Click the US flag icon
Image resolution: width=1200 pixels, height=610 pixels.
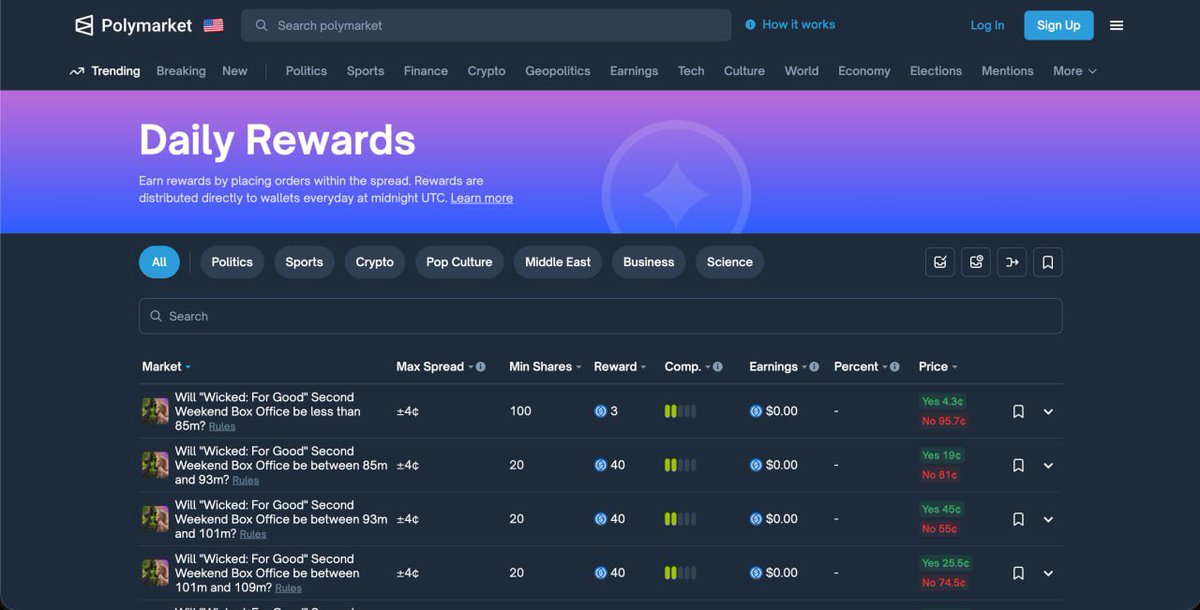coord(213,25)
